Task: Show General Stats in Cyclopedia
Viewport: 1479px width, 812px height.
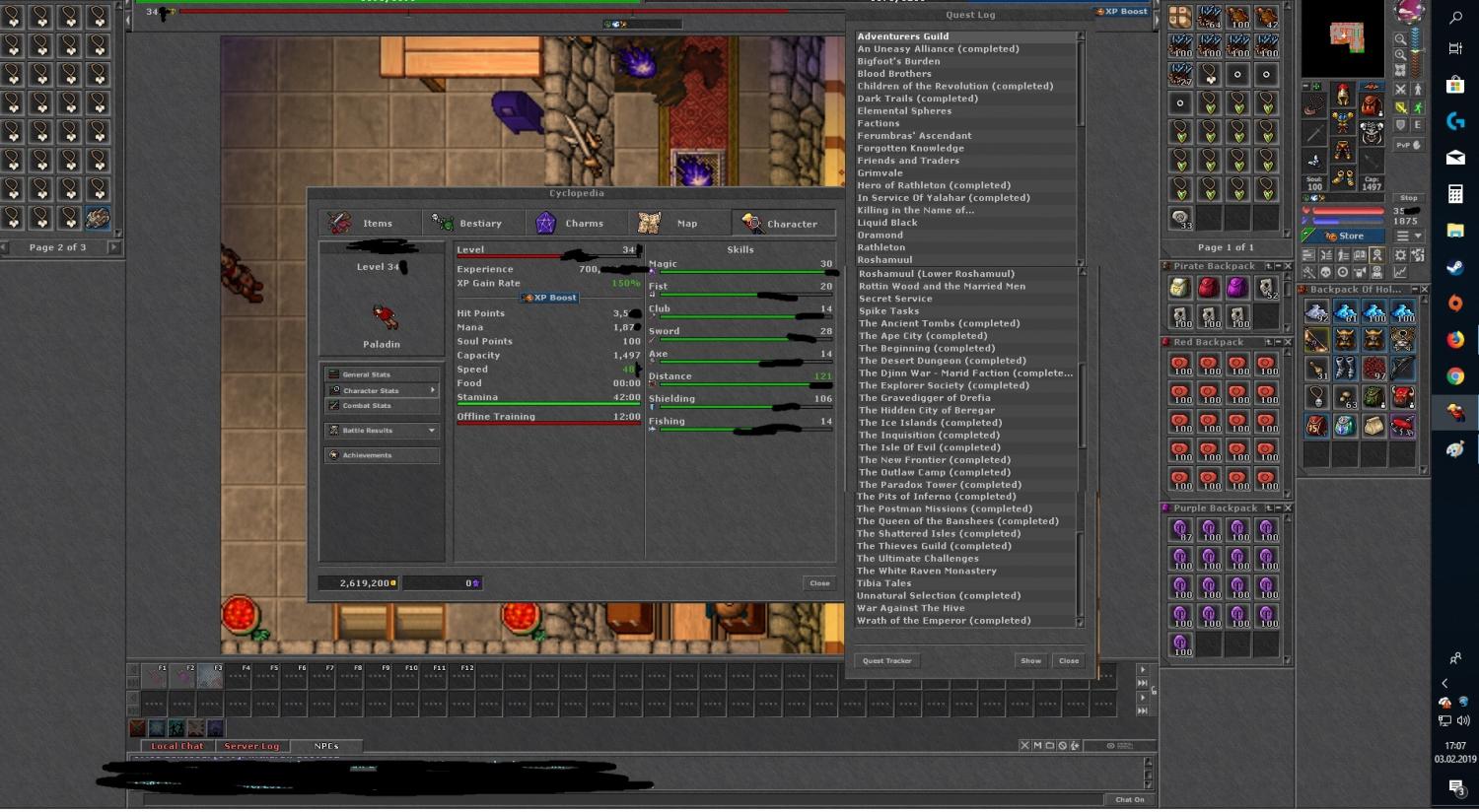Action: coord(382,374)
